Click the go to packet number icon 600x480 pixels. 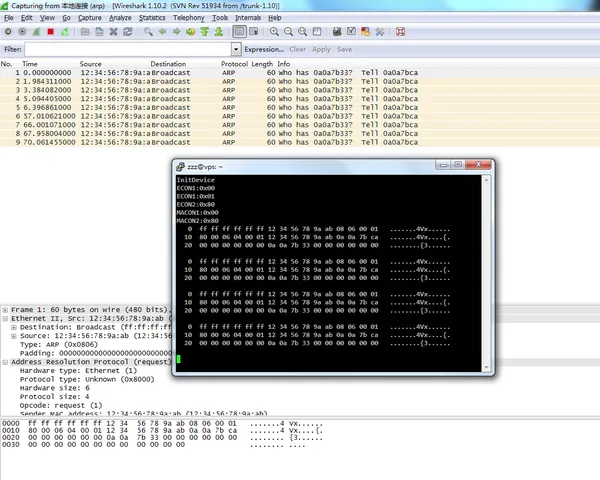coord(191,32)
